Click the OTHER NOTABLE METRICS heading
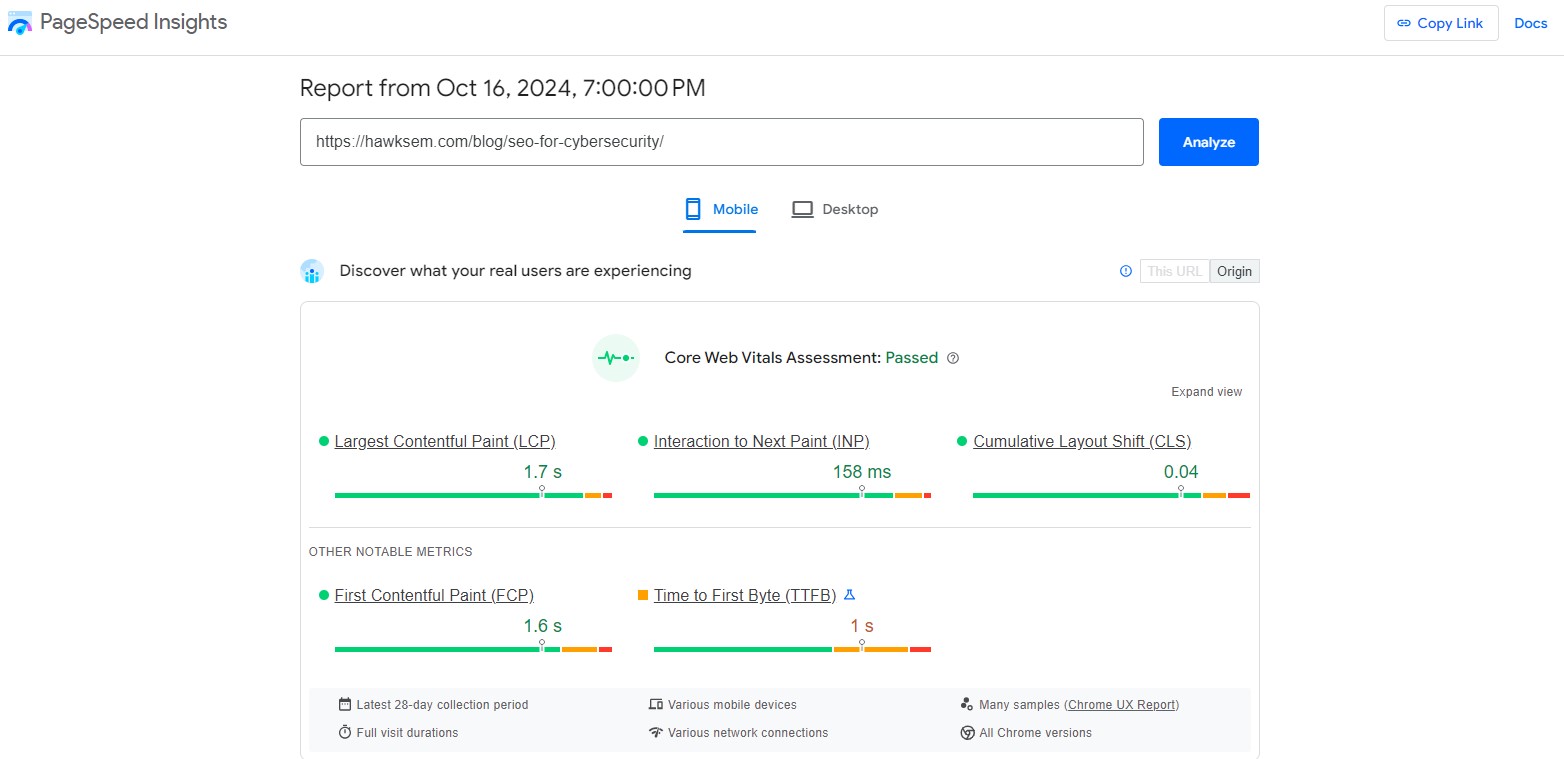Screen dimensions: 1564x759 [x=391, y=552]
